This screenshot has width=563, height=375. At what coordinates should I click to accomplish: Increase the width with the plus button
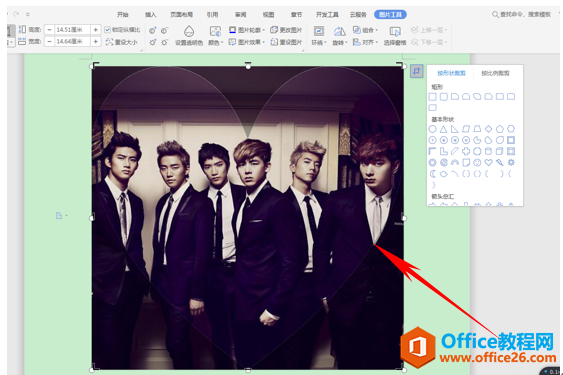[x=96, y=42]
